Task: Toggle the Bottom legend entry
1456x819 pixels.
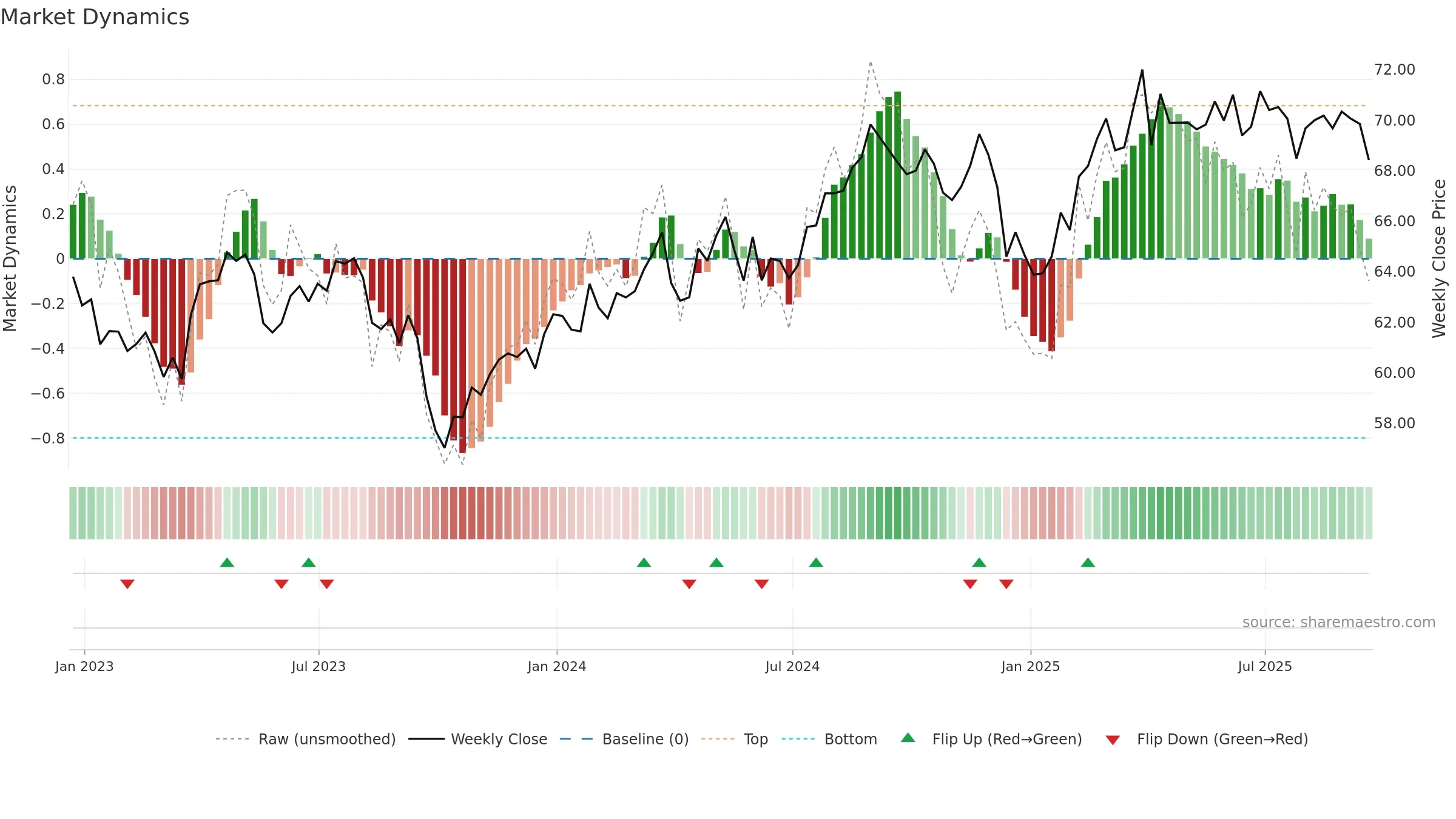Action: tap(829, 739)
